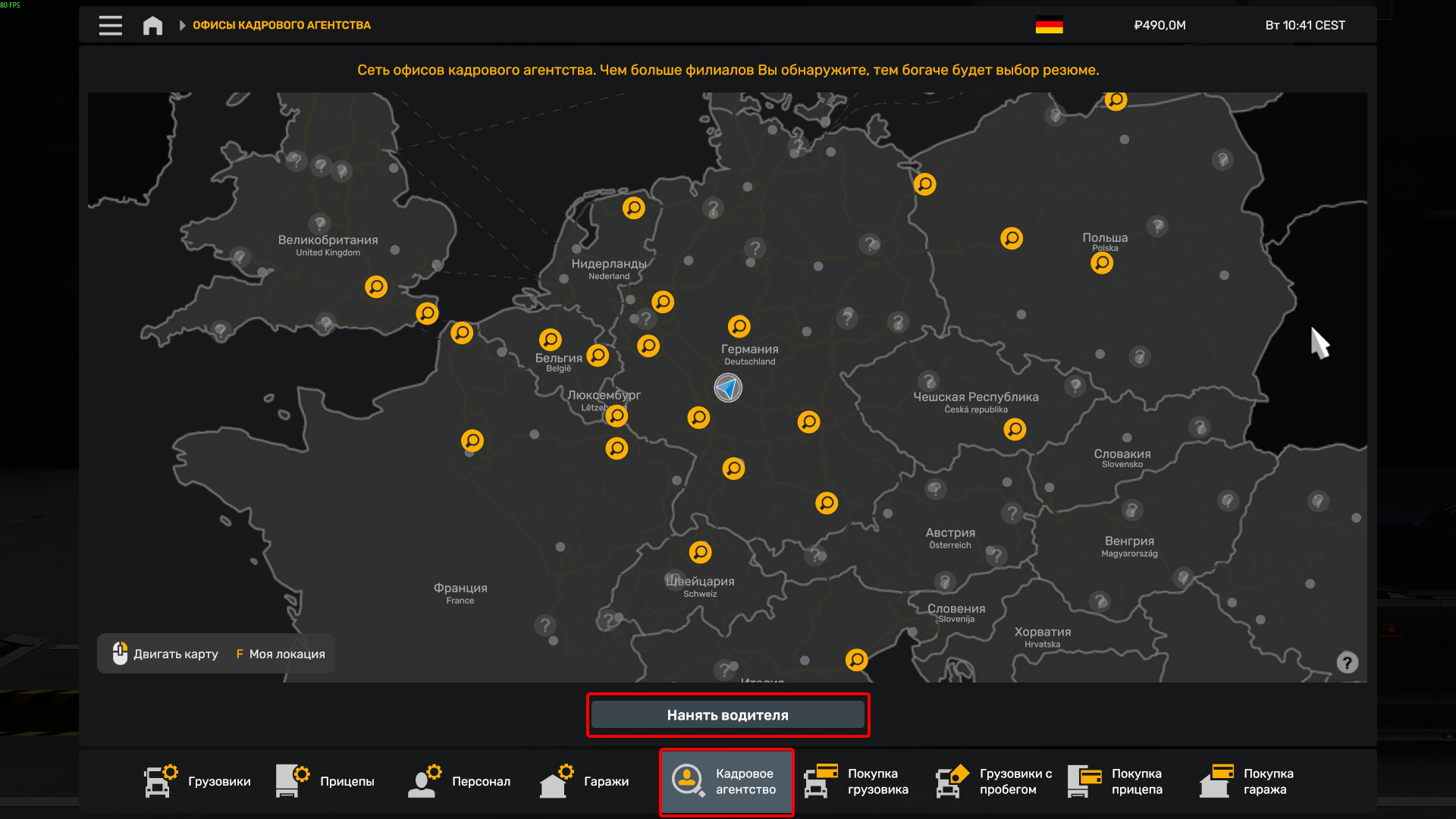Click agency marker north of Нидерланды label
This screenshot has height=819, width=1456.
coord(634,208)
